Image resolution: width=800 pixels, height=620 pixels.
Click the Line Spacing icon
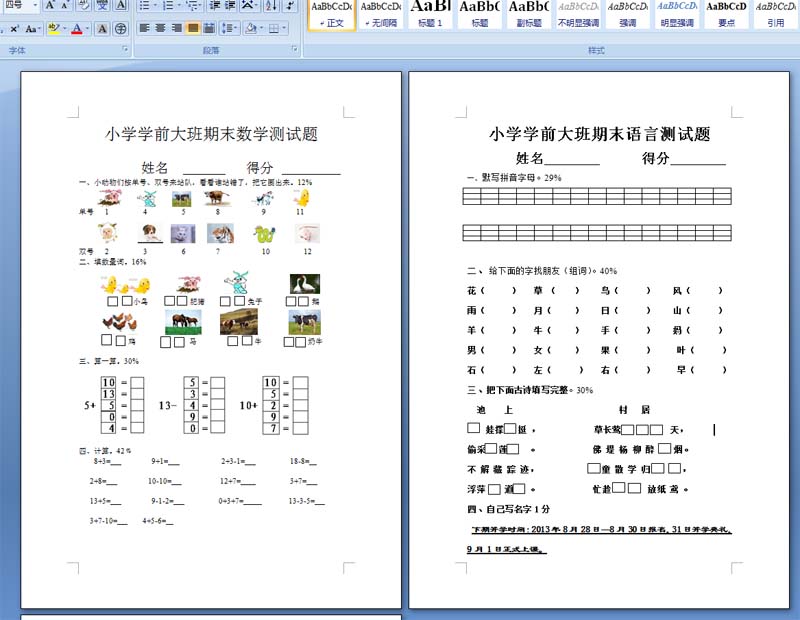(227, 28)
